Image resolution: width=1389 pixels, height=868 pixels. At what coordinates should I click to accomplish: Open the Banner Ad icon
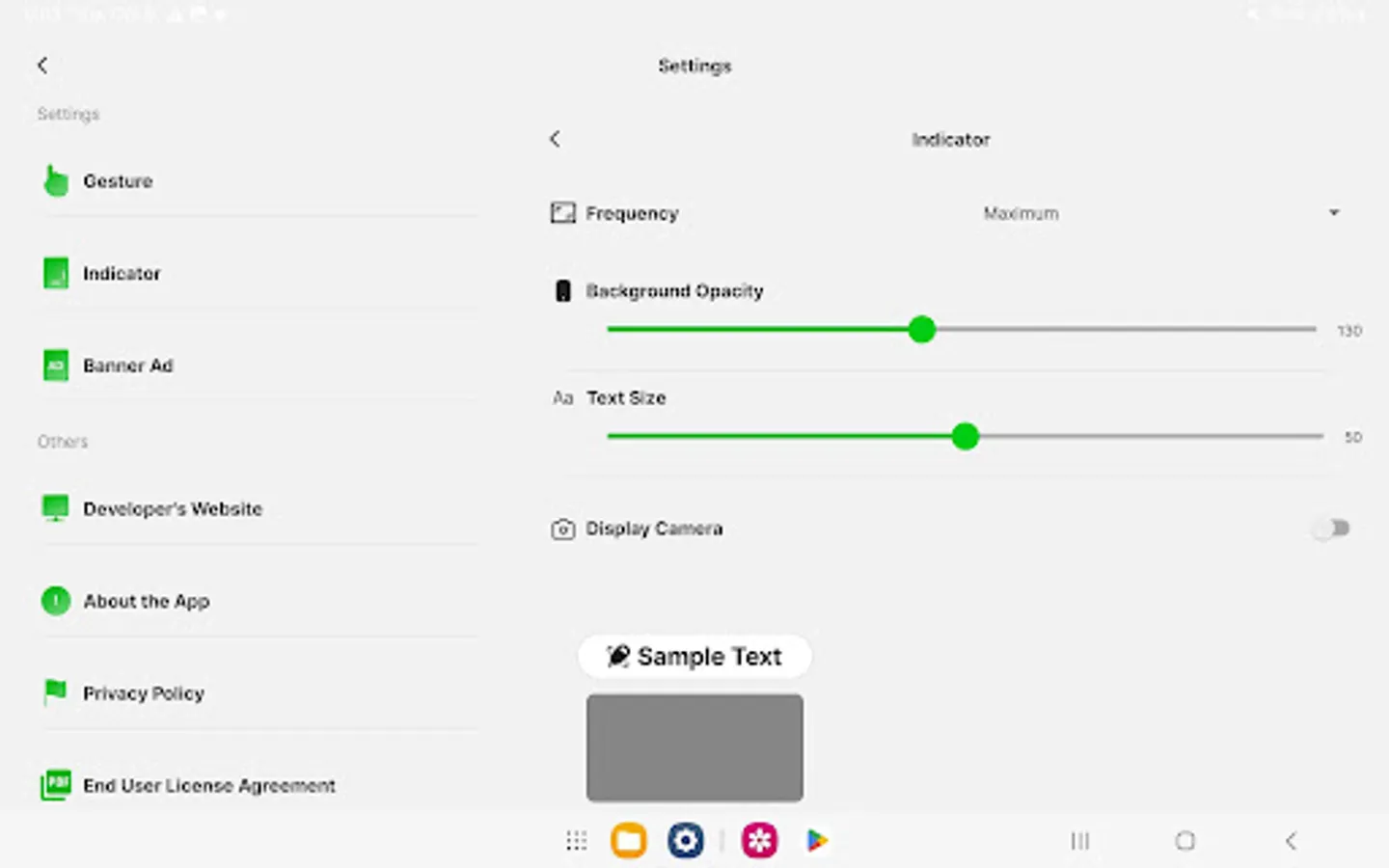pos(55,366)
